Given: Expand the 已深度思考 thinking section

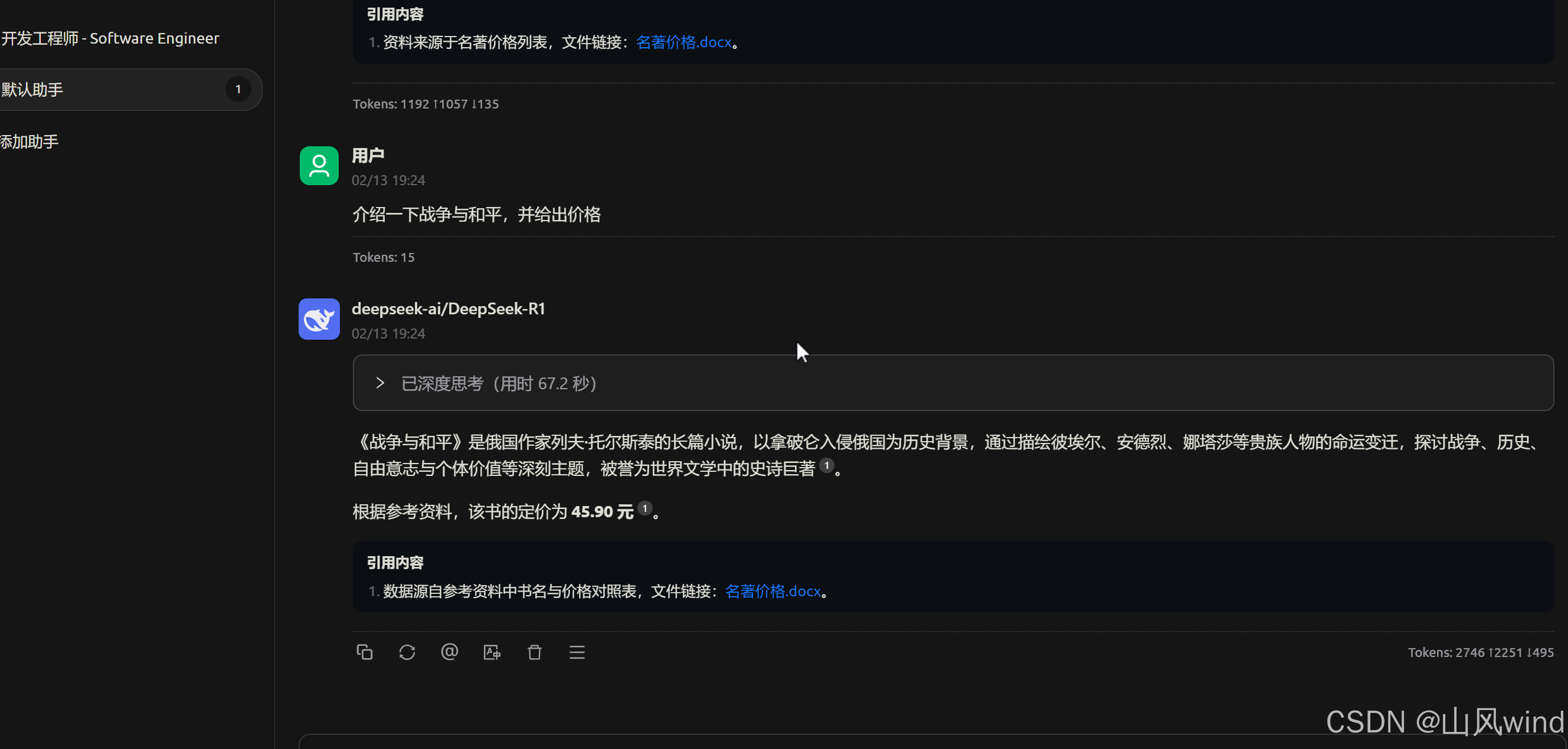Looking at the screenshot, I should click(x=952, y=383).
